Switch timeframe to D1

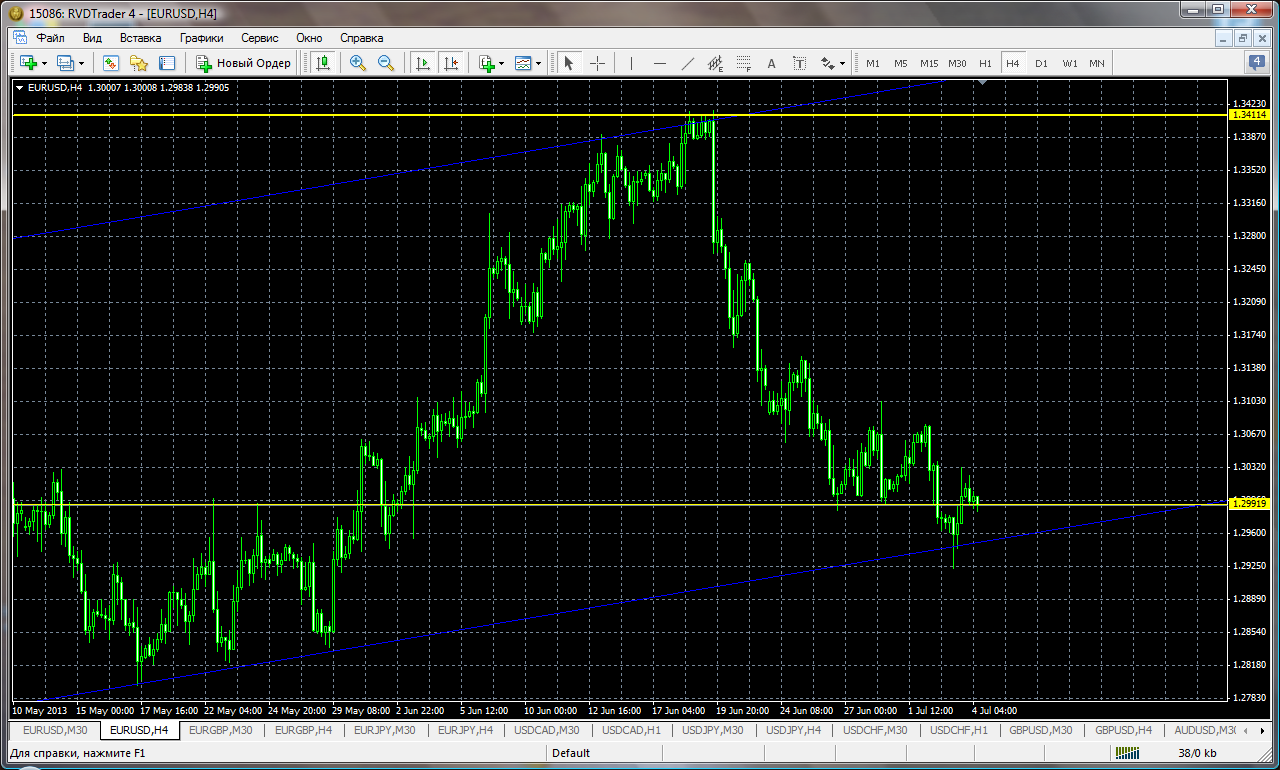[x=1041, y=63]
